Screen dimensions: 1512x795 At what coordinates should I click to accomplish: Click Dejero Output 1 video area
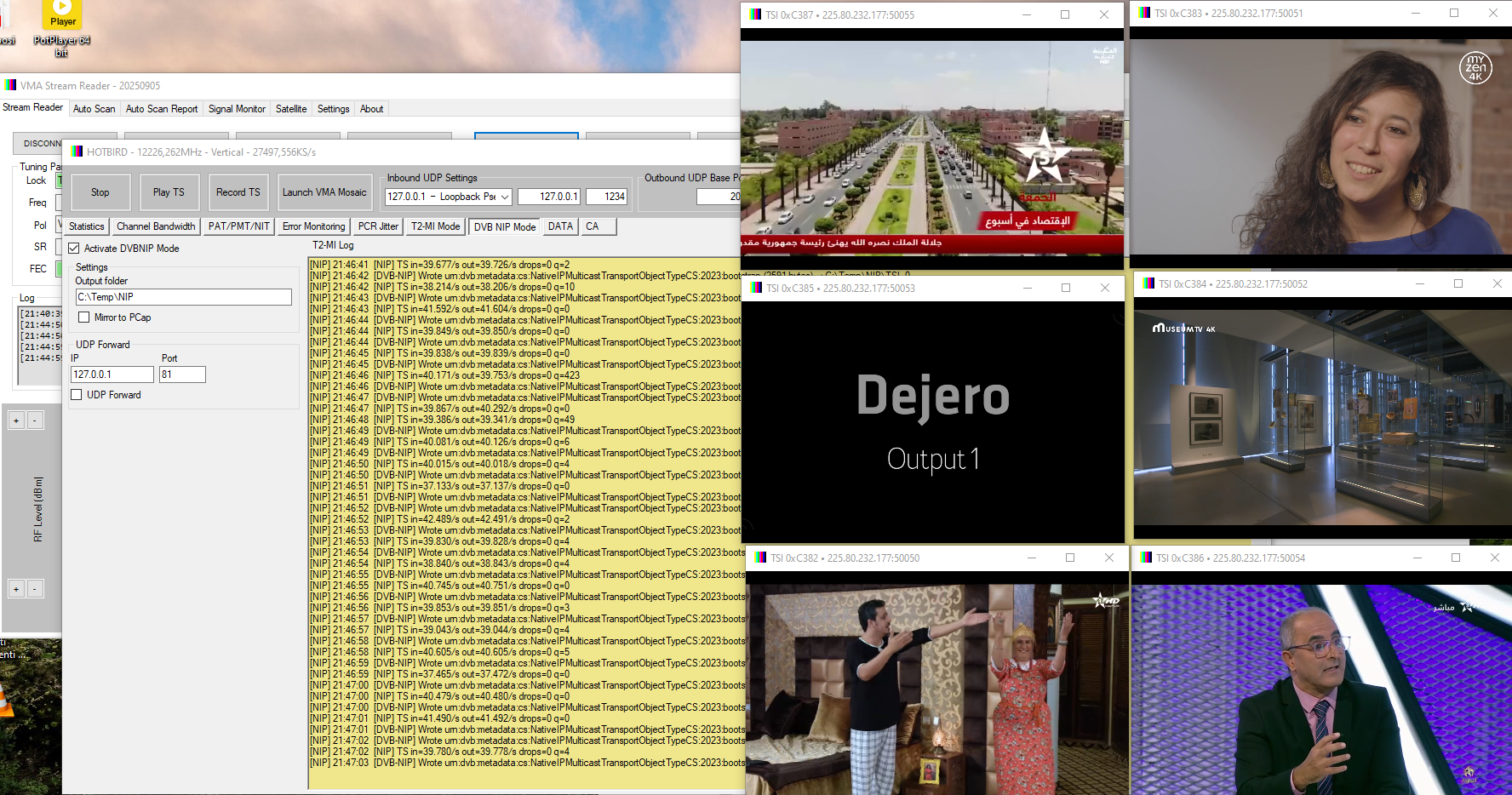933,422
